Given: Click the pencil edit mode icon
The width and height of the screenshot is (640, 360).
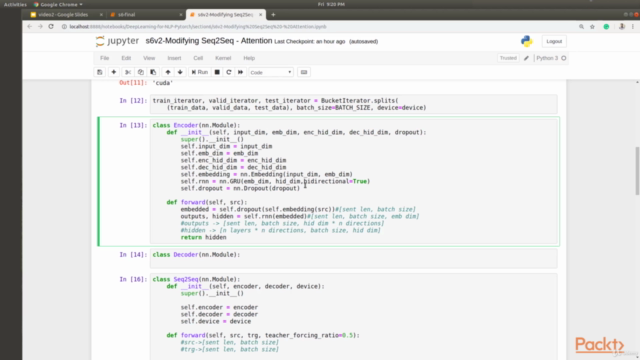Looking at the screenshot, I should (526, 58).
